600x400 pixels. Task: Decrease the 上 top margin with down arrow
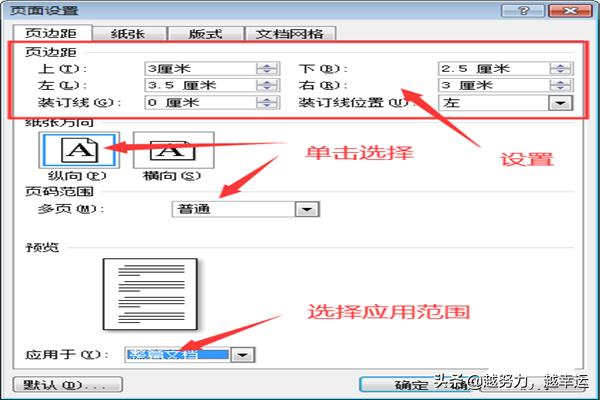(267, 72)
